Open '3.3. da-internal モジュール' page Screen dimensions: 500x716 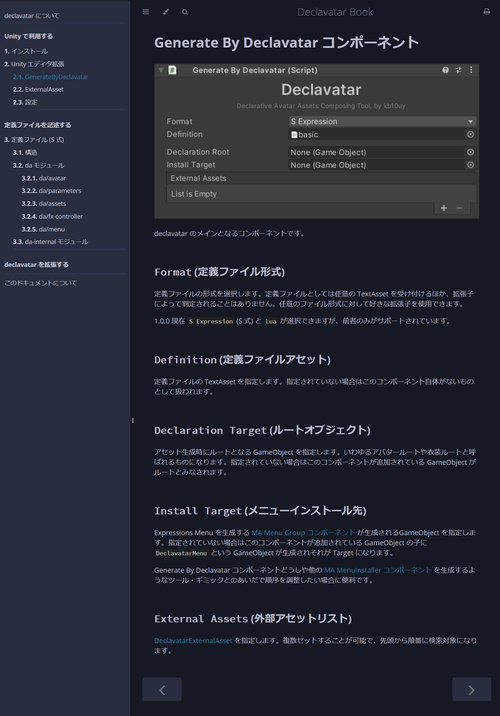point(51,242)
